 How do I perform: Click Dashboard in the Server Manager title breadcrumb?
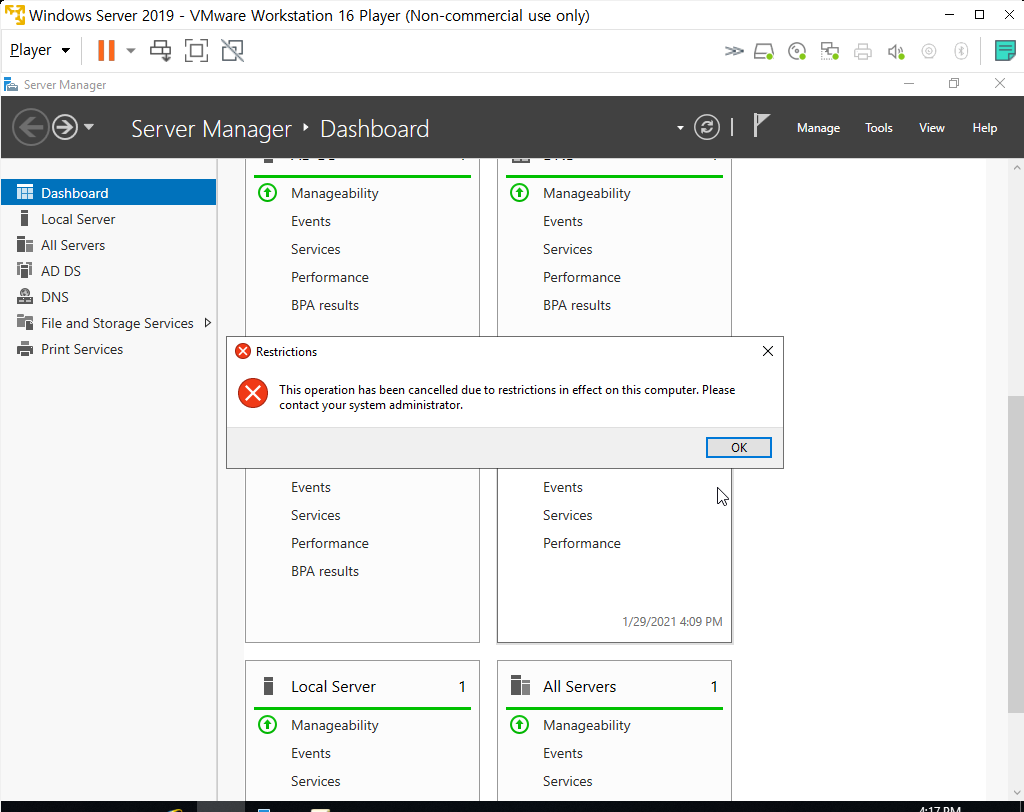(x=374, y=129)
